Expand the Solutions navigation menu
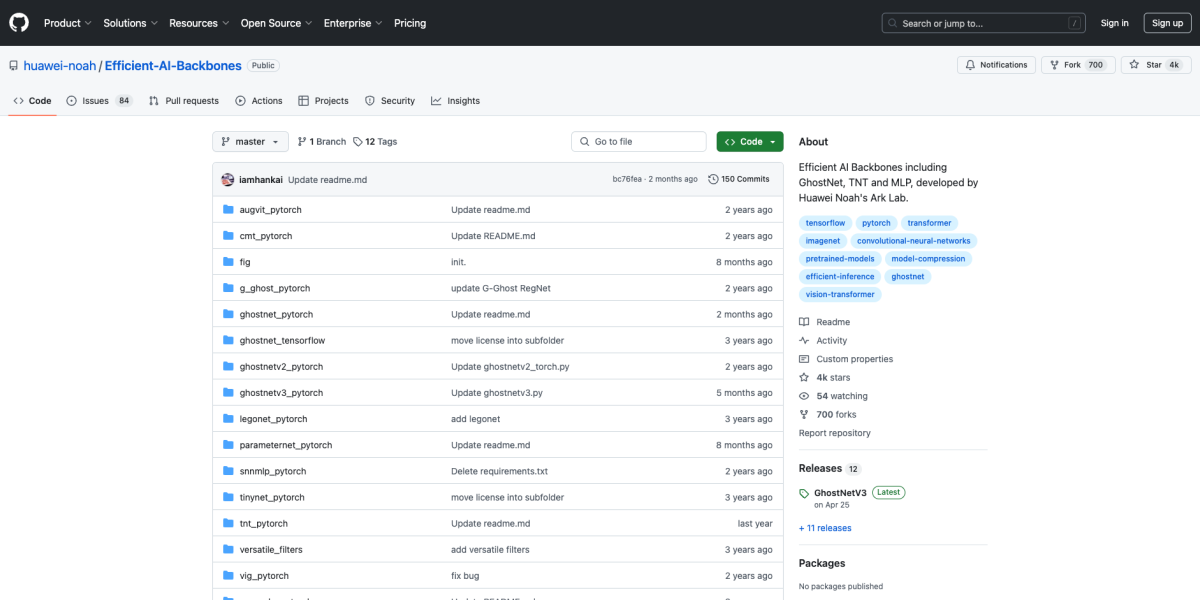This screenshot has width=1200, height=600. pos(130,23)
